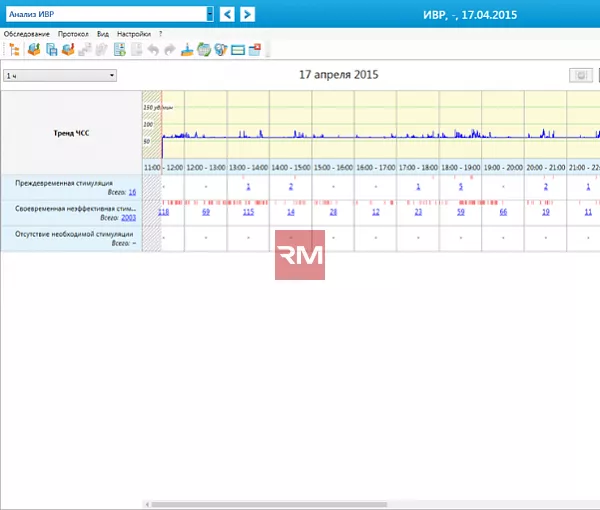This screenshot has width=600, height=510.
Task: Open the Настройки menu
Action: [x=134, y=34]
